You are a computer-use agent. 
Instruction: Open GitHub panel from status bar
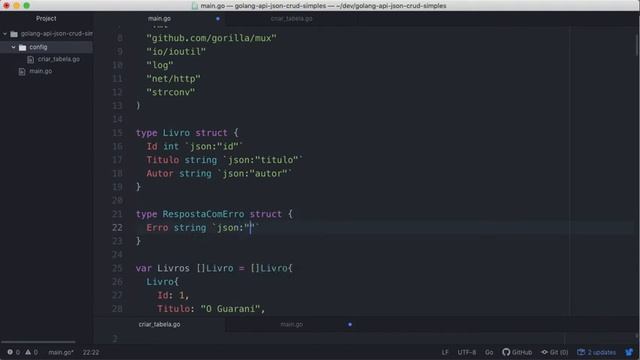click(517, 352)
